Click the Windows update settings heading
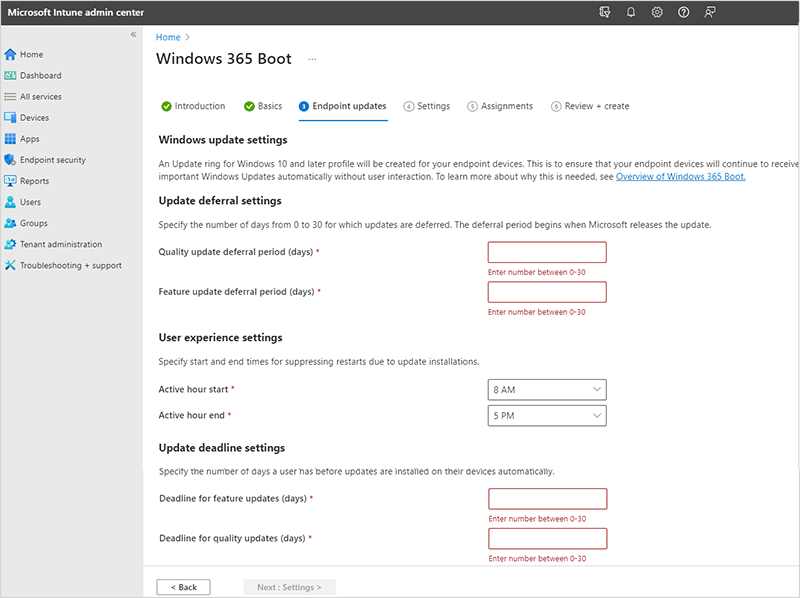This screenshot has height=598, width=800. pos(223,140)
